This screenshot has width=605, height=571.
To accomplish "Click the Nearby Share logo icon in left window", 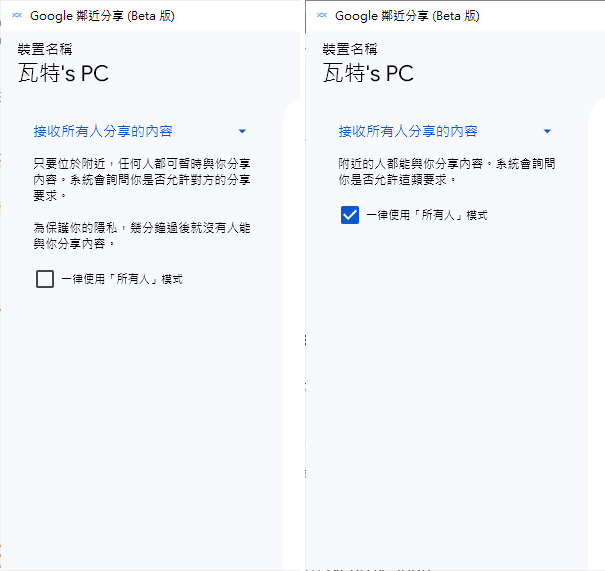I will click(17, 15).
